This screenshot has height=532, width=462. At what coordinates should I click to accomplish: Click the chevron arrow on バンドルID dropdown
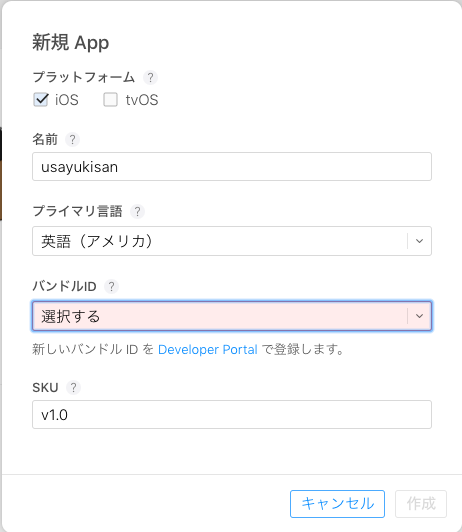pos(420,316)
